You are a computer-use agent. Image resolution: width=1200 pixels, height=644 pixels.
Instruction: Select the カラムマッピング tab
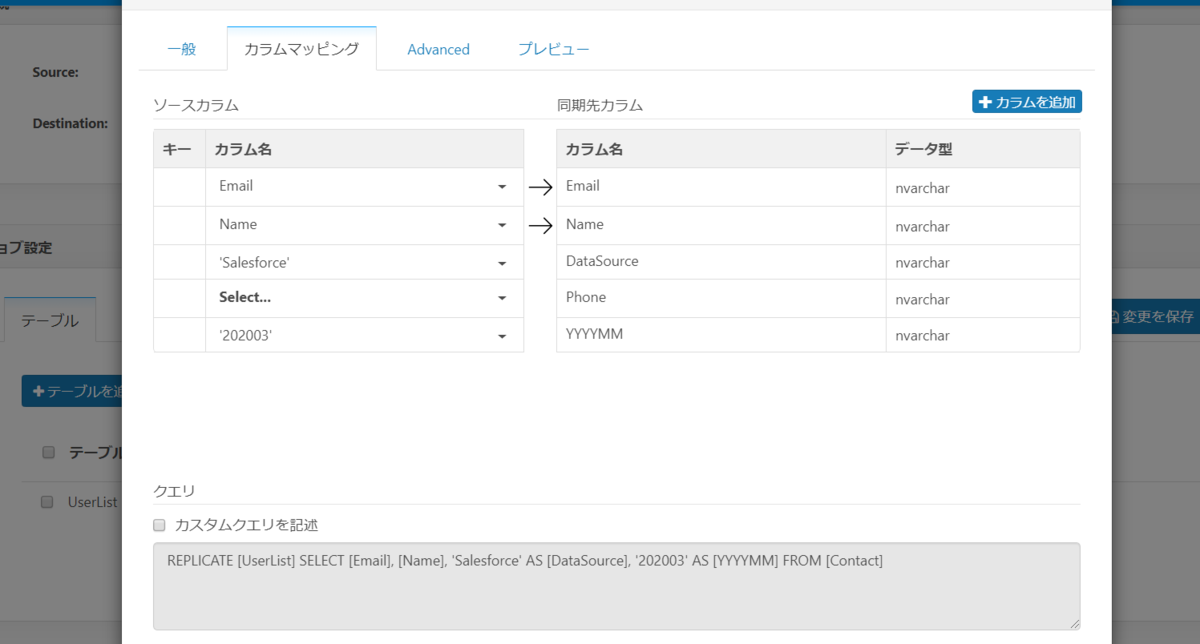click(x=301, y=49)
